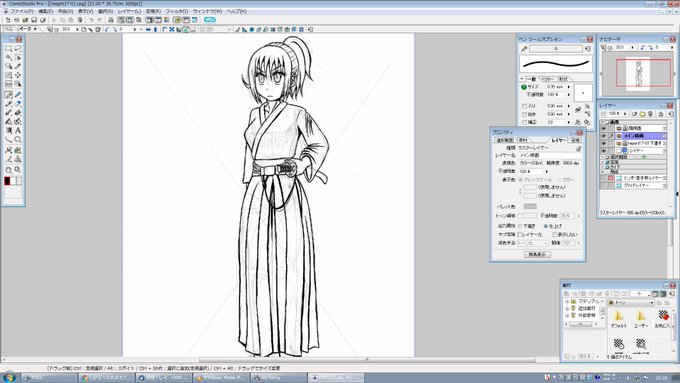The height and width of the screenshot is (383, 680).
Task: Click the Print icon in the toolbar
Action: coord(111,20)
